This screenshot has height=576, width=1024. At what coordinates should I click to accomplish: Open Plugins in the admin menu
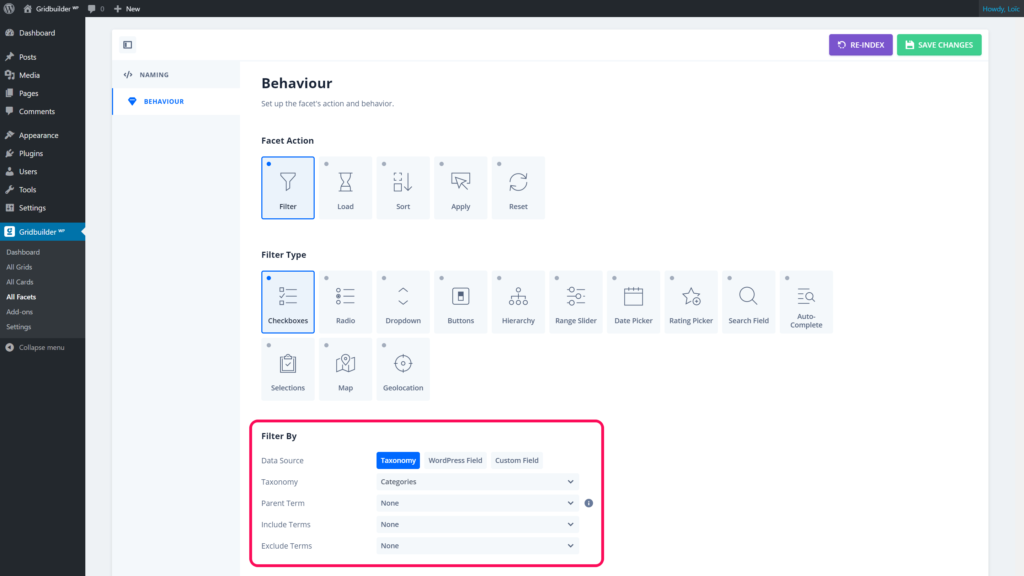[42, 153]
